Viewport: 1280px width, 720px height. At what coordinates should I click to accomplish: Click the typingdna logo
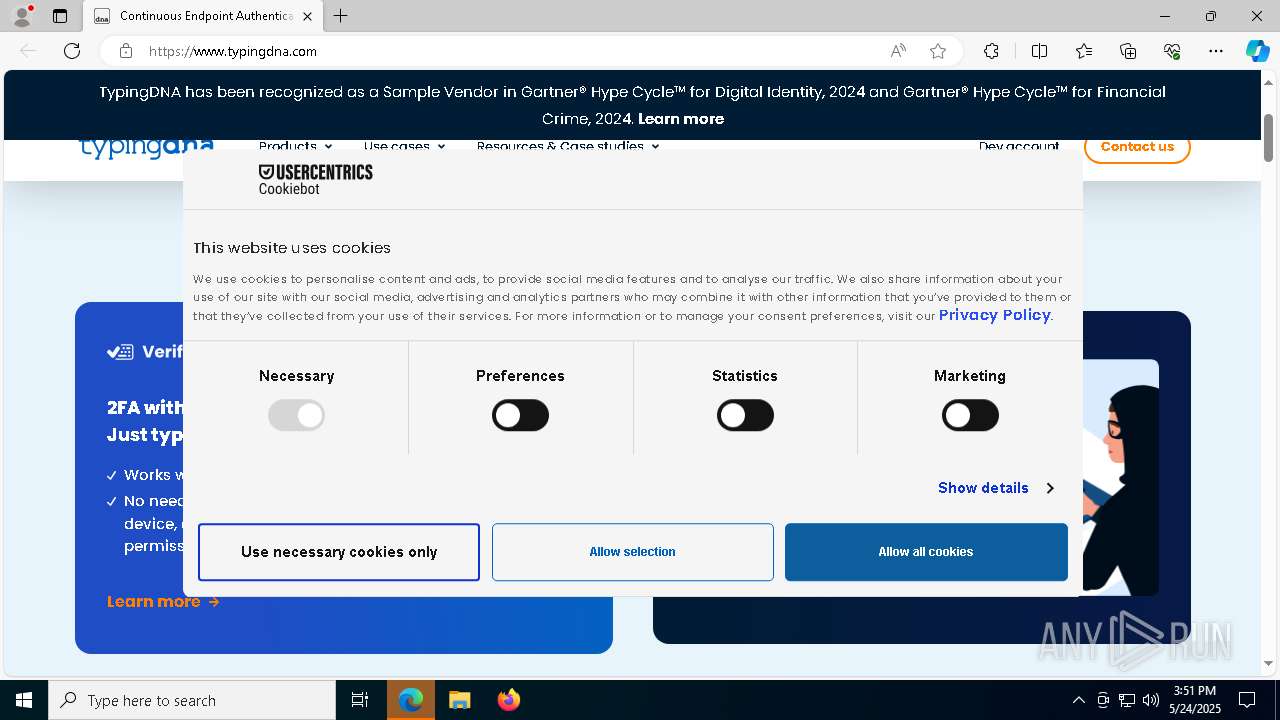pyautogui.click(x=147, y=147)
